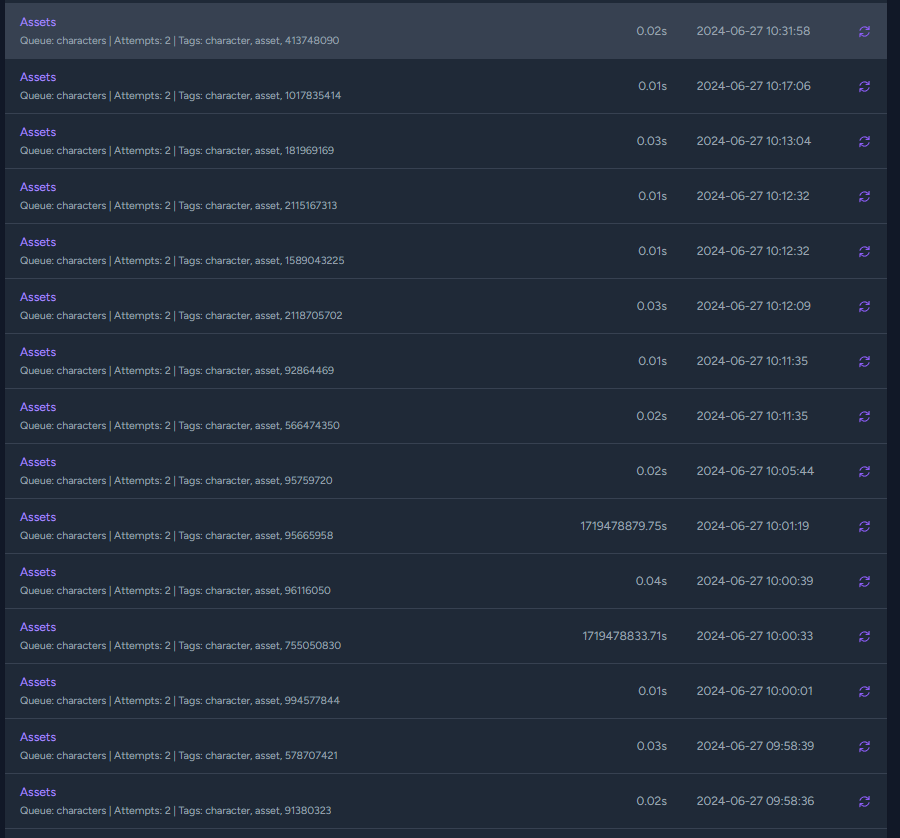
Task: Retry the job tagged 96116050
Action: point(864,581)
